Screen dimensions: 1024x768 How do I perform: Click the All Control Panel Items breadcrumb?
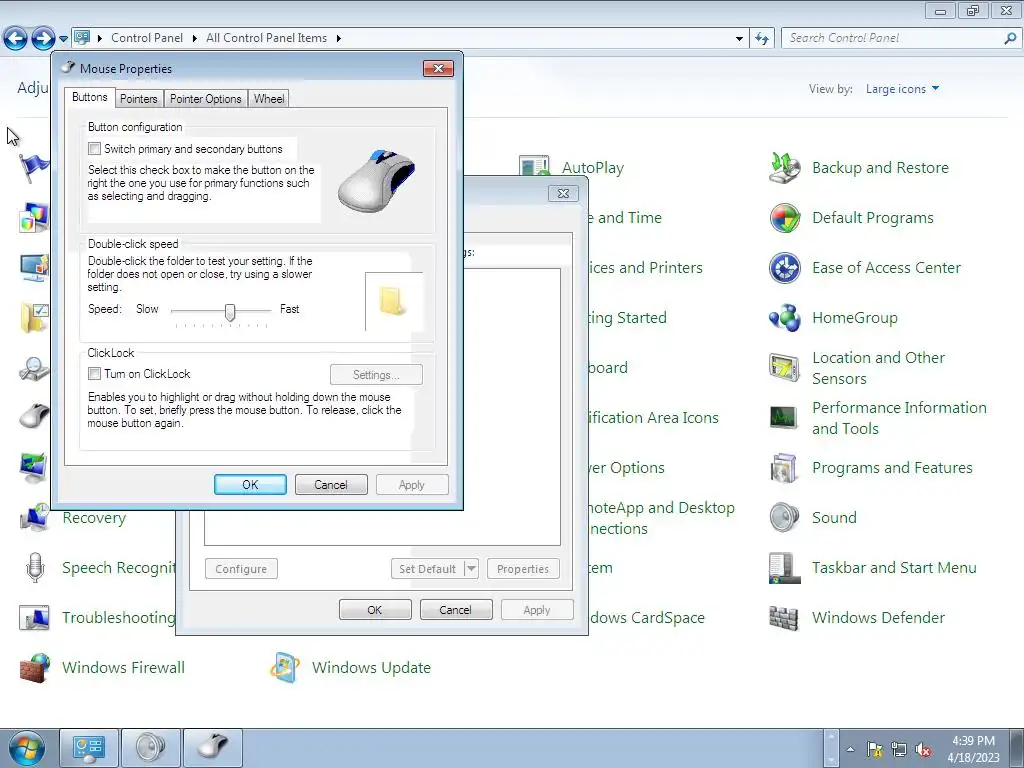266,38
